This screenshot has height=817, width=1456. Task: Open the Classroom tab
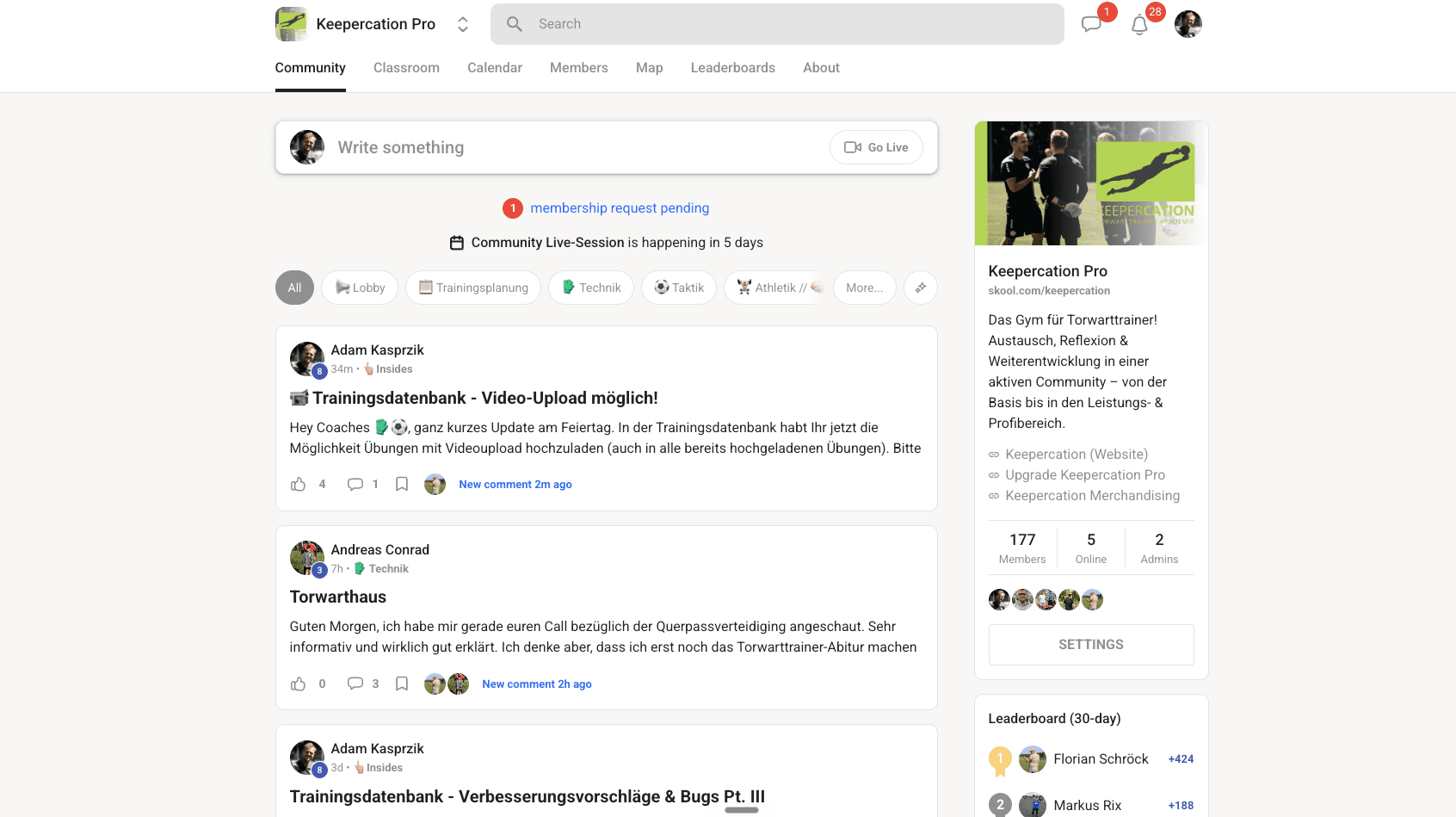pos(406,68)
